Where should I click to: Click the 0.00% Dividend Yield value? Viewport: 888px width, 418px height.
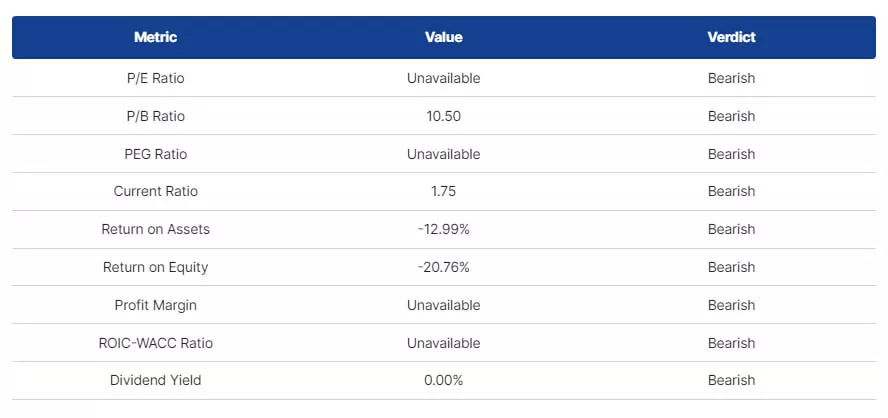point(443,380)
